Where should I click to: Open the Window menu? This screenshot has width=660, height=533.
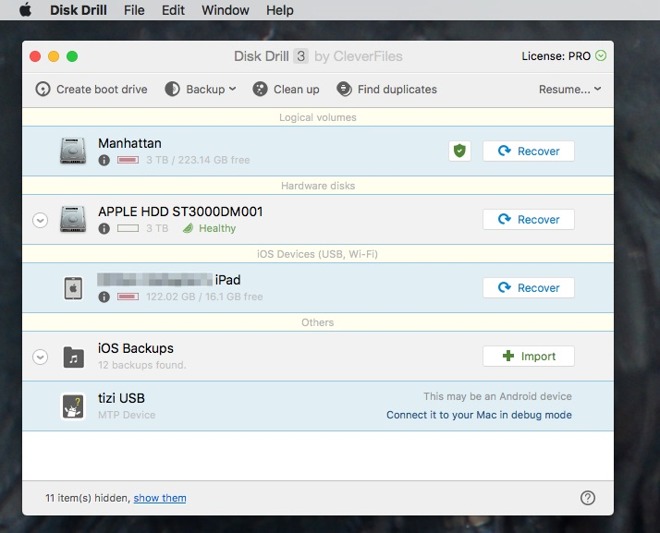click(x=225, y=10)
